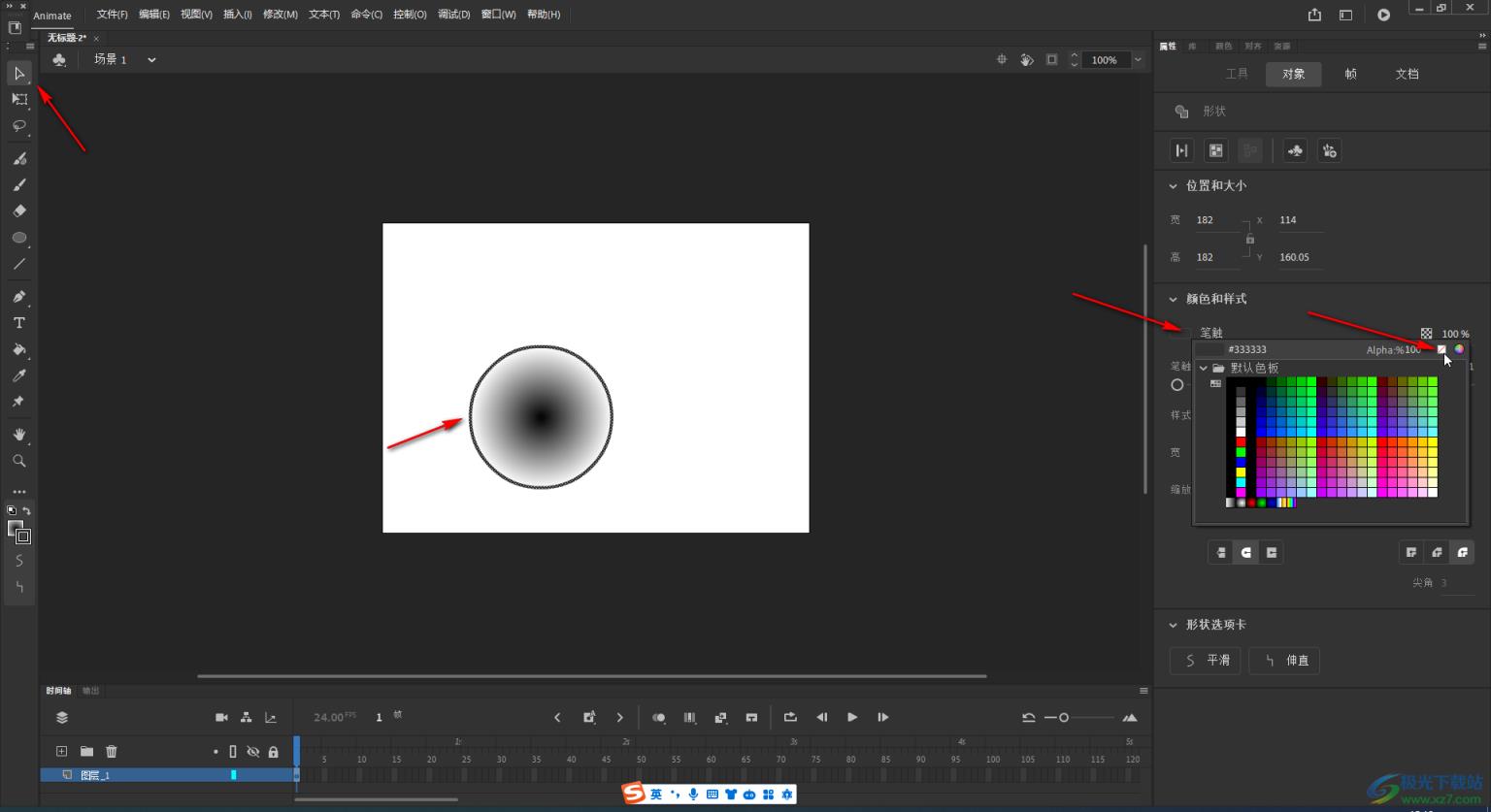The width and height of the screenshot is (1491, 812).
Task: Select the Free Transform tool
Action: (18, 99)
